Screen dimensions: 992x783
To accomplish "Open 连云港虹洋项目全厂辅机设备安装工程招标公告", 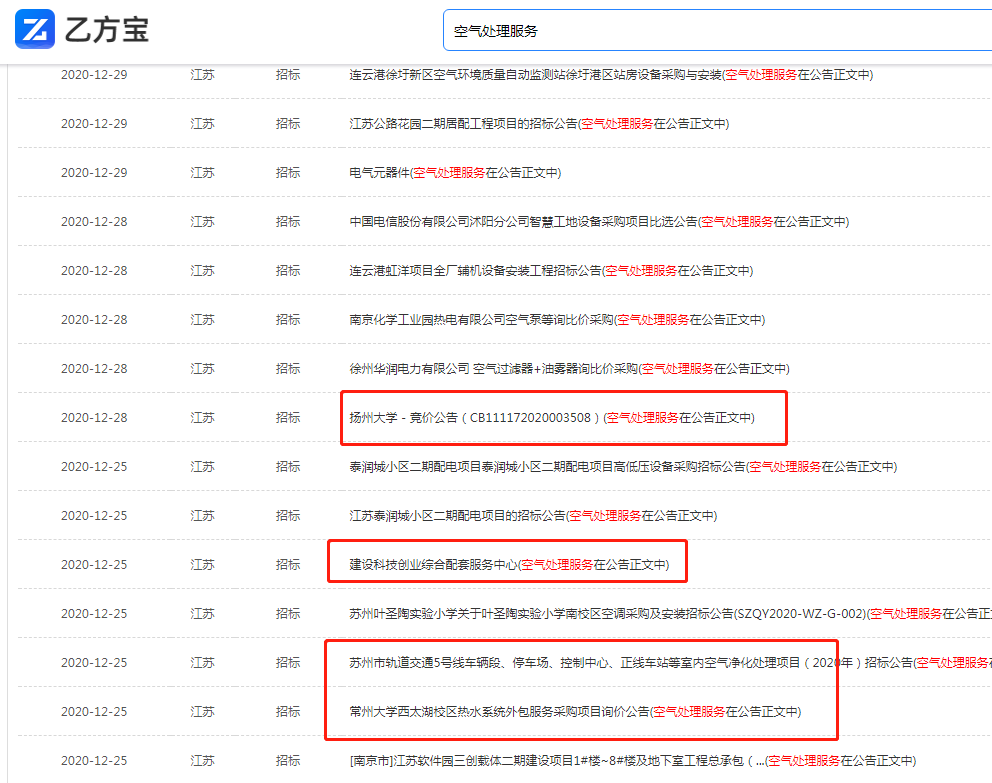I will point(551,271).
